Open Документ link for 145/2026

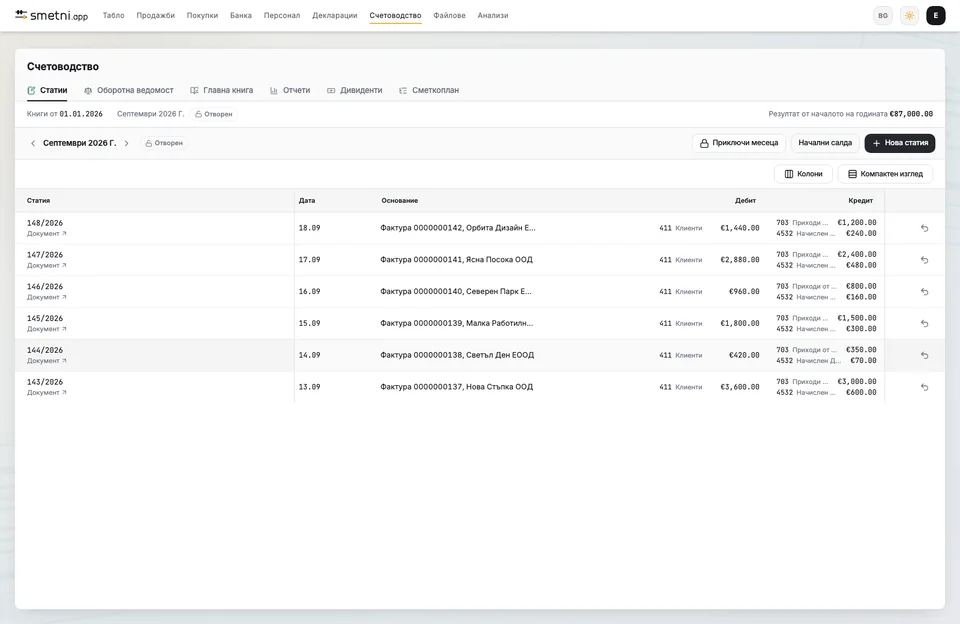point(47,329)
